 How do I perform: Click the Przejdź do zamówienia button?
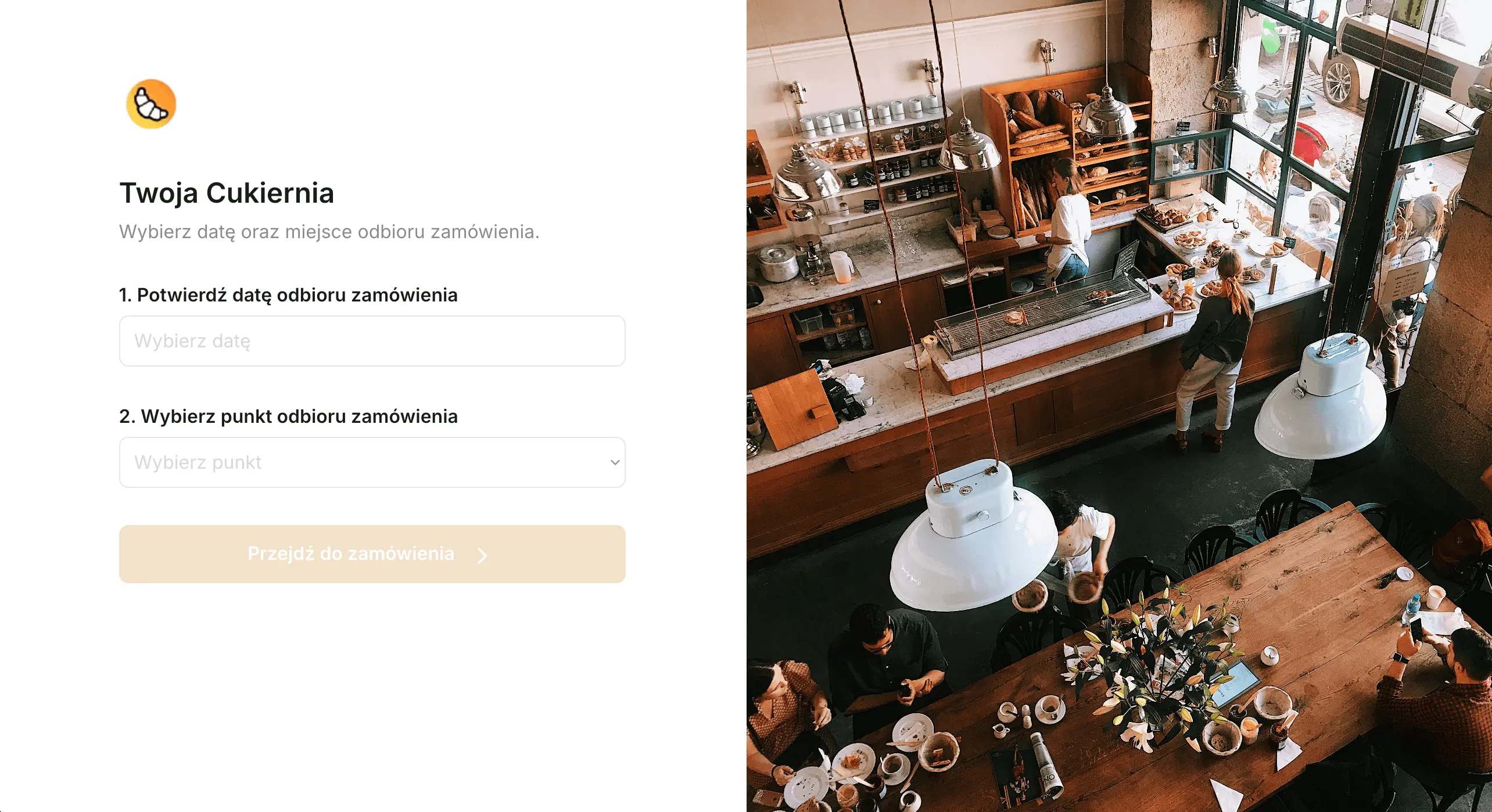point(372,554)
